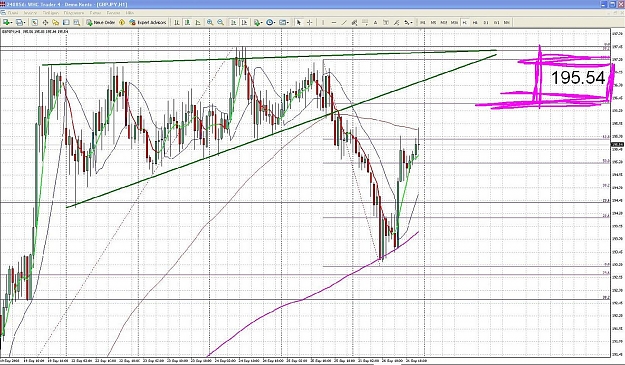
Task: Click the Profiles toolbar icon
Action: point(19,22)
